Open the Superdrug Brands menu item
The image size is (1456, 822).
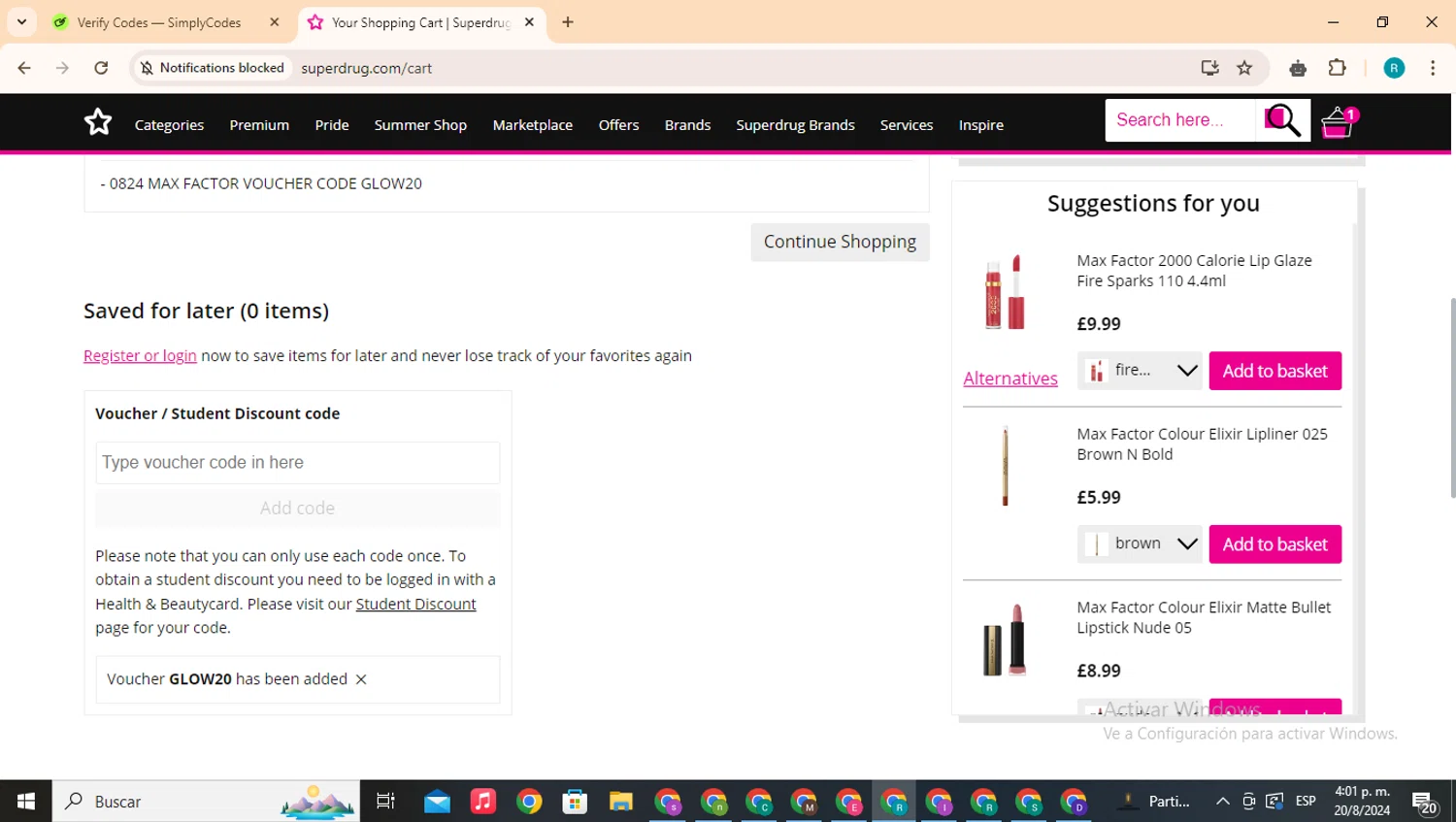795,125
